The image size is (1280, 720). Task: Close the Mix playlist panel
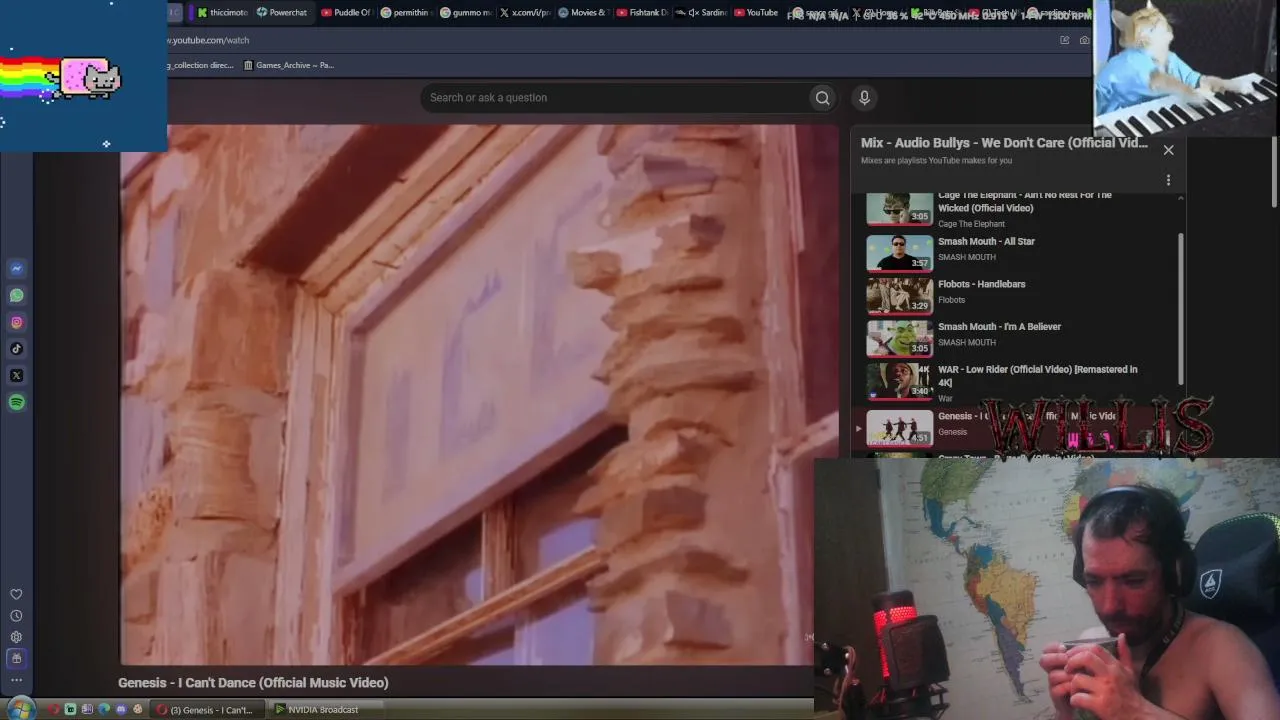coord(1168,150)
